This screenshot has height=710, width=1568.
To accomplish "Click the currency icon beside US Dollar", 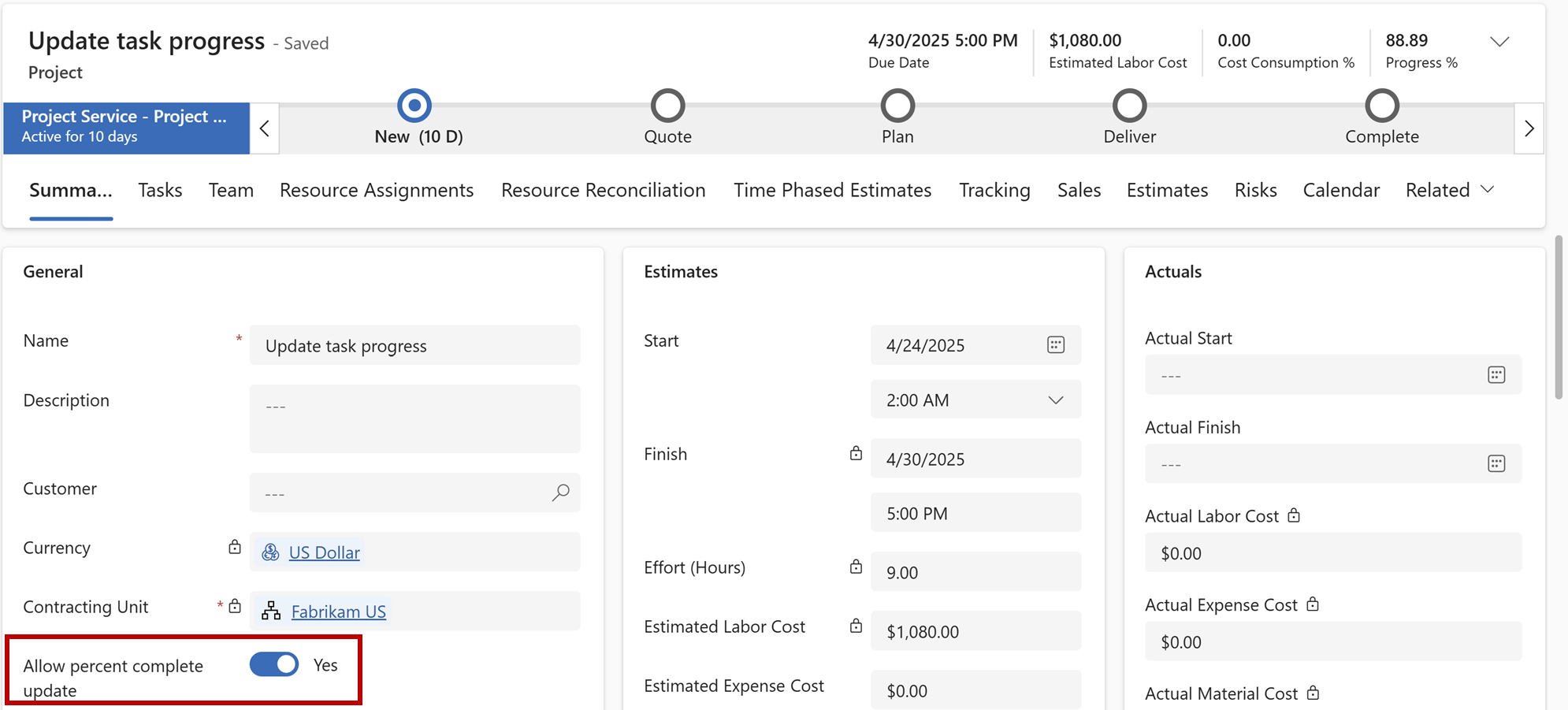I will coord(271,552).
